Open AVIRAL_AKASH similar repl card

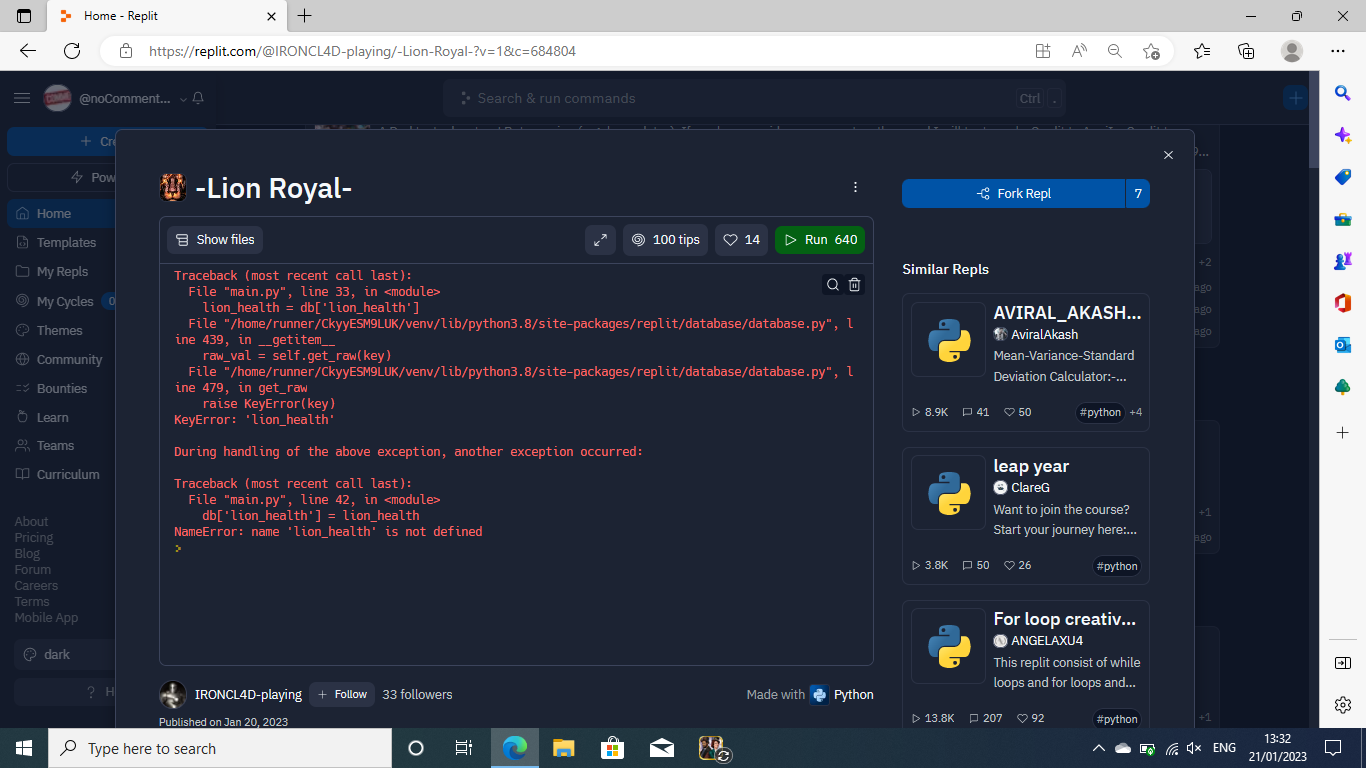click(1025, 362)
